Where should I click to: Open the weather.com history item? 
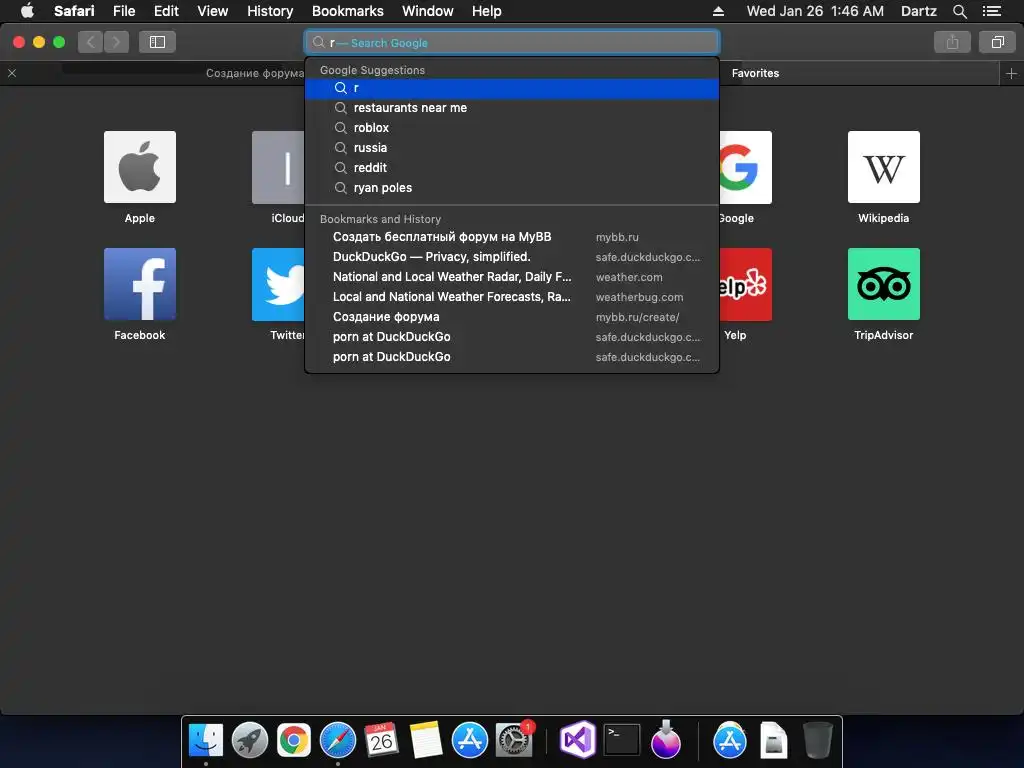click(512, 277)
